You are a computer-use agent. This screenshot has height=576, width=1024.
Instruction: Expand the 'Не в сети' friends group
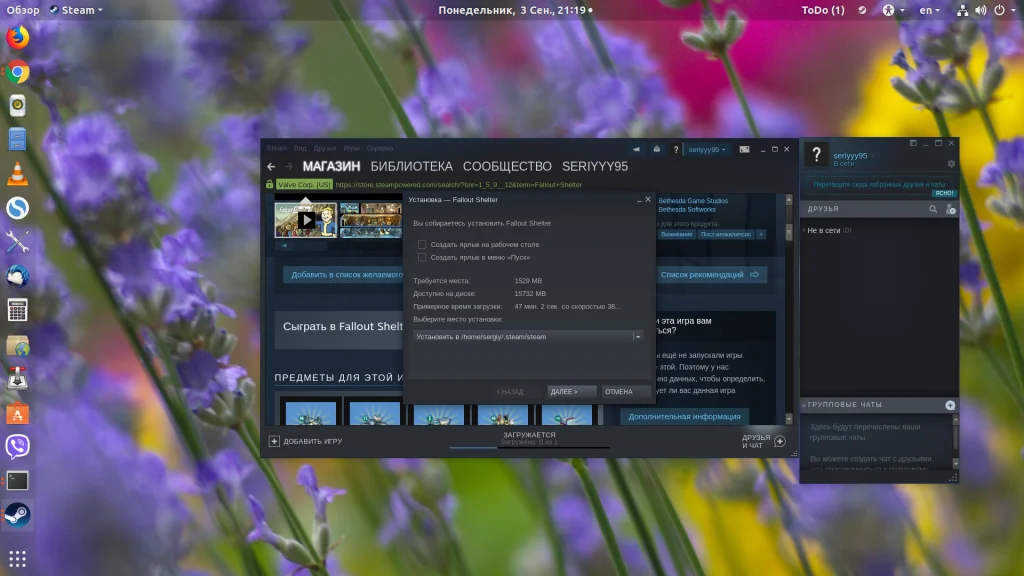(826, 231)
